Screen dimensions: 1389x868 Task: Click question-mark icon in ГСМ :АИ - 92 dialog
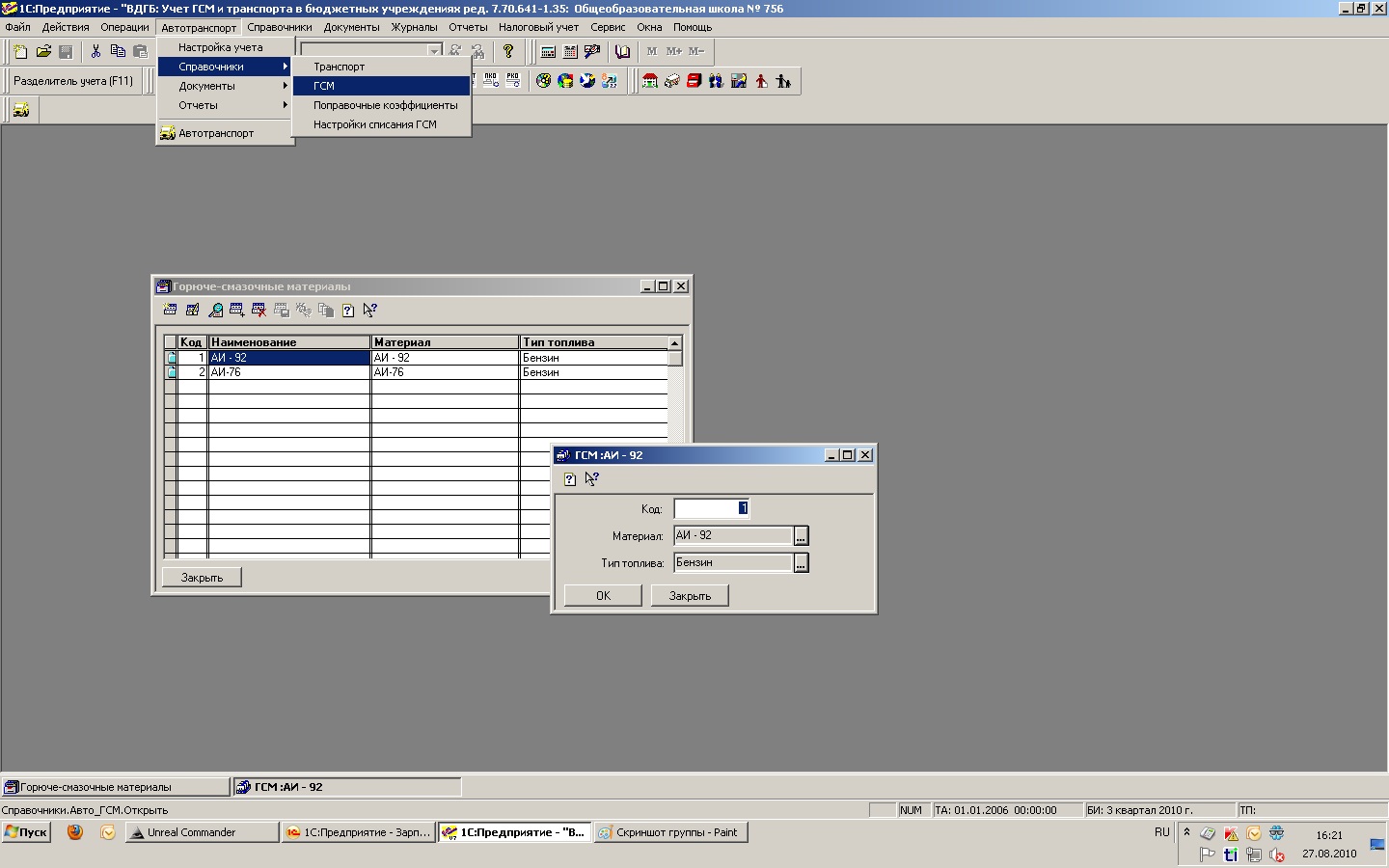point(569,478)
